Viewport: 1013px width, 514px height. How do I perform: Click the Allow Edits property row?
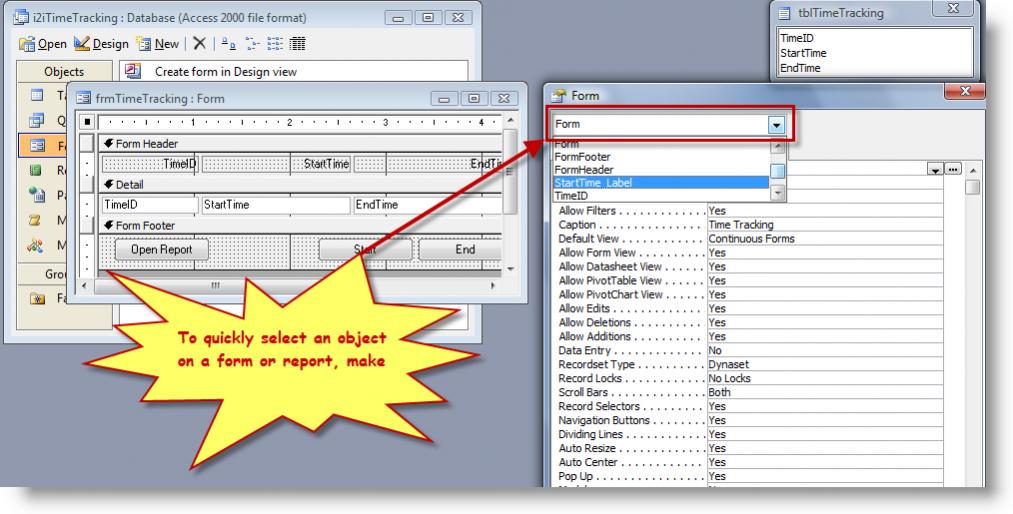(749, 308)
